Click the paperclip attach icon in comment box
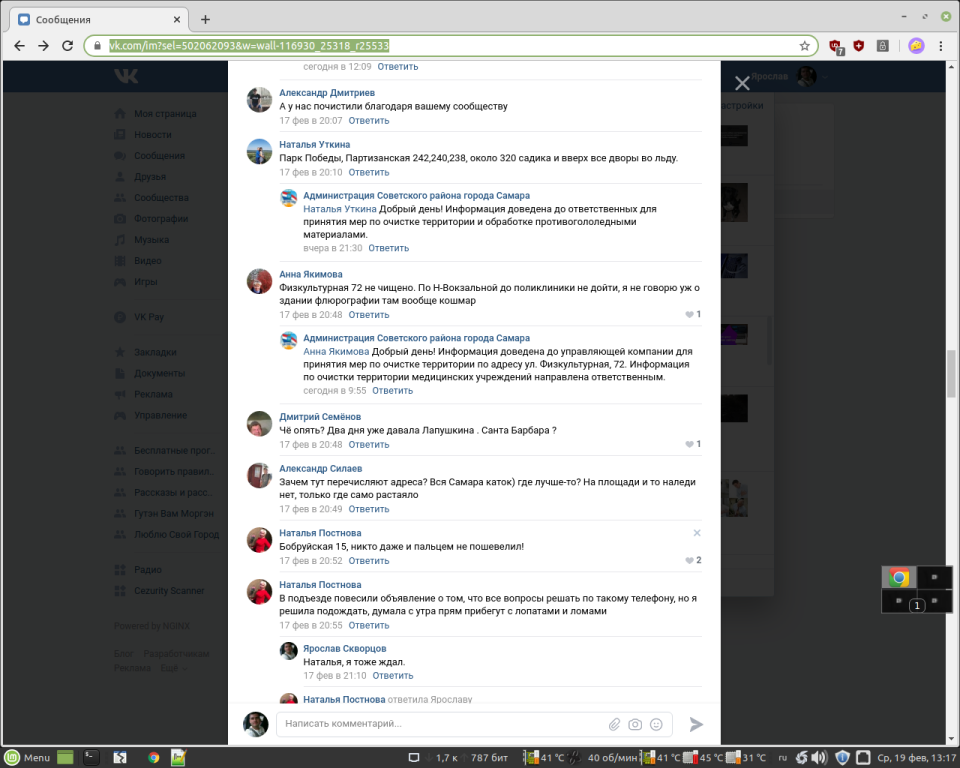 pos(615,724)
